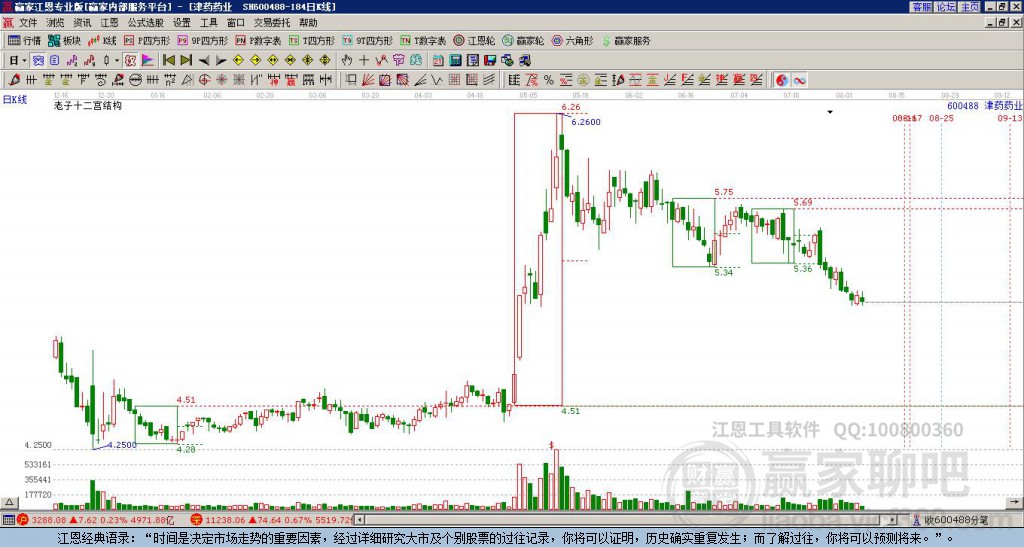
Task: Open the 公式选股 menu
Action: [146, 23]
